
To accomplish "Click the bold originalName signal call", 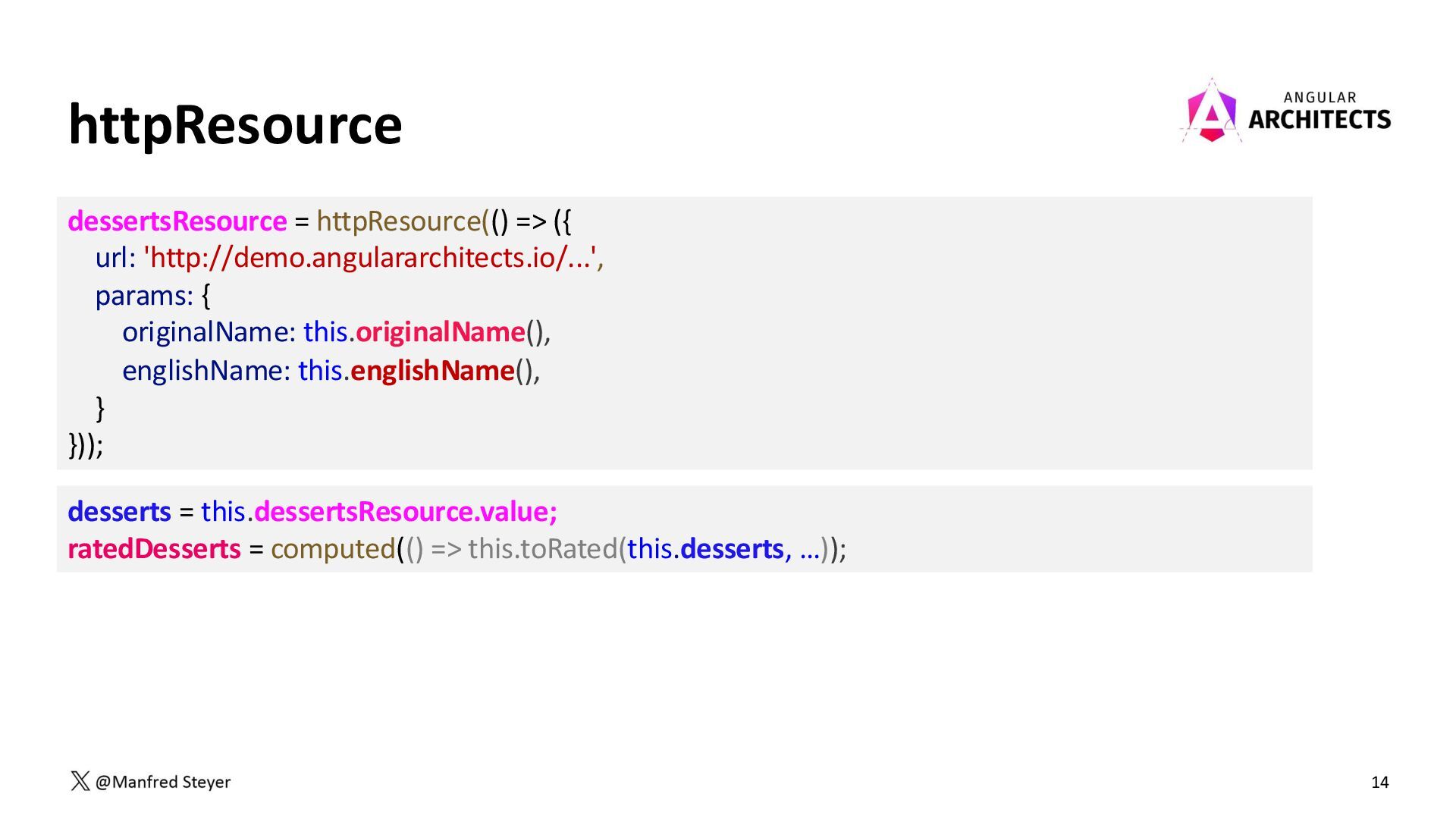I will (440, 332).
